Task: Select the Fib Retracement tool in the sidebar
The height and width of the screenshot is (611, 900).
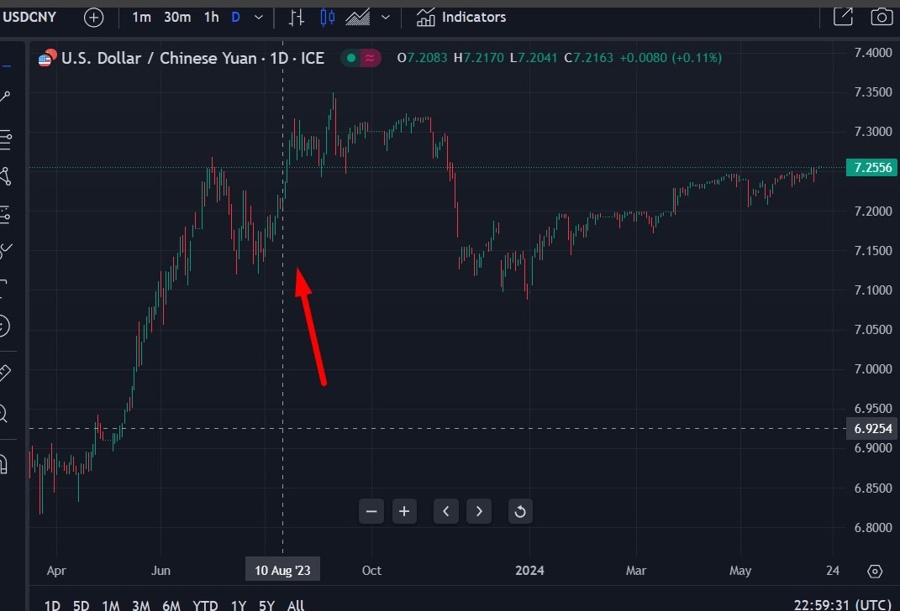Action: pyautogui.click(x=5, y=140)
